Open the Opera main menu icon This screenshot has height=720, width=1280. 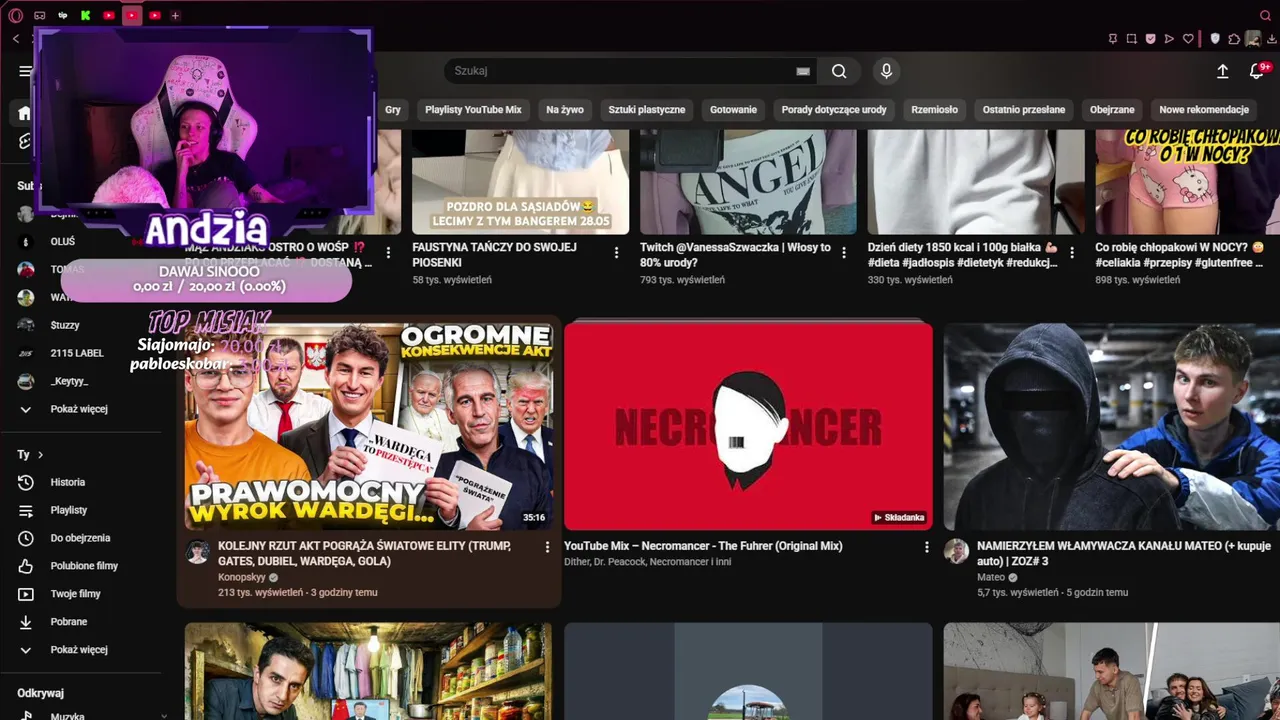(x=15, y=15)
